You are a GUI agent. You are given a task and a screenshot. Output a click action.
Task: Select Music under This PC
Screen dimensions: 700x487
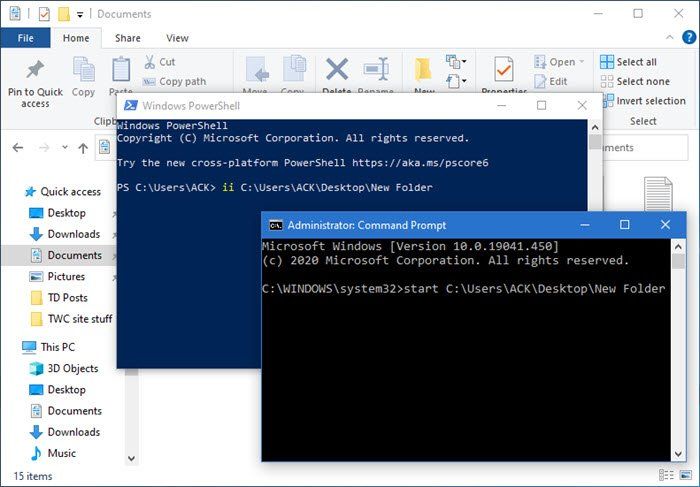click(53, 453)
